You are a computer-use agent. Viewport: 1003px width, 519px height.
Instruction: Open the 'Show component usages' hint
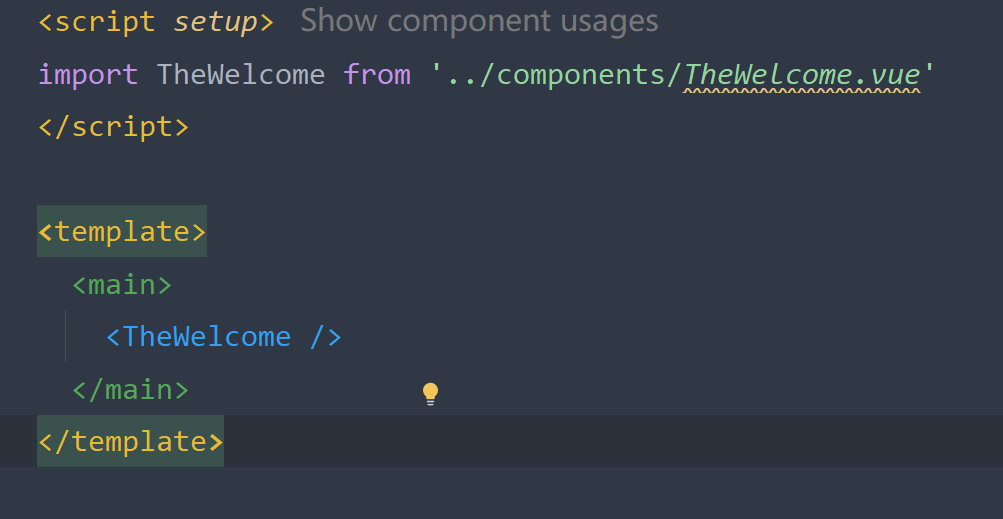click(x=479, y=21)
